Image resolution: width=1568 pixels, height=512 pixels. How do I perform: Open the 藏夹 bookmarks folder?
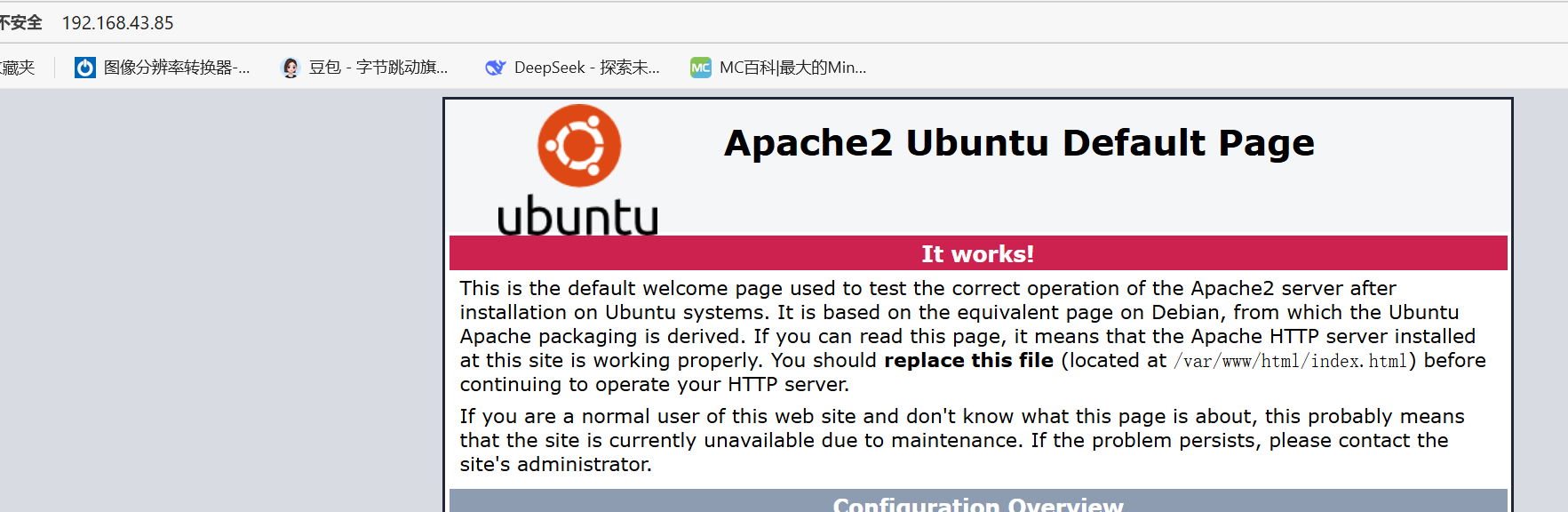(18, 68)
